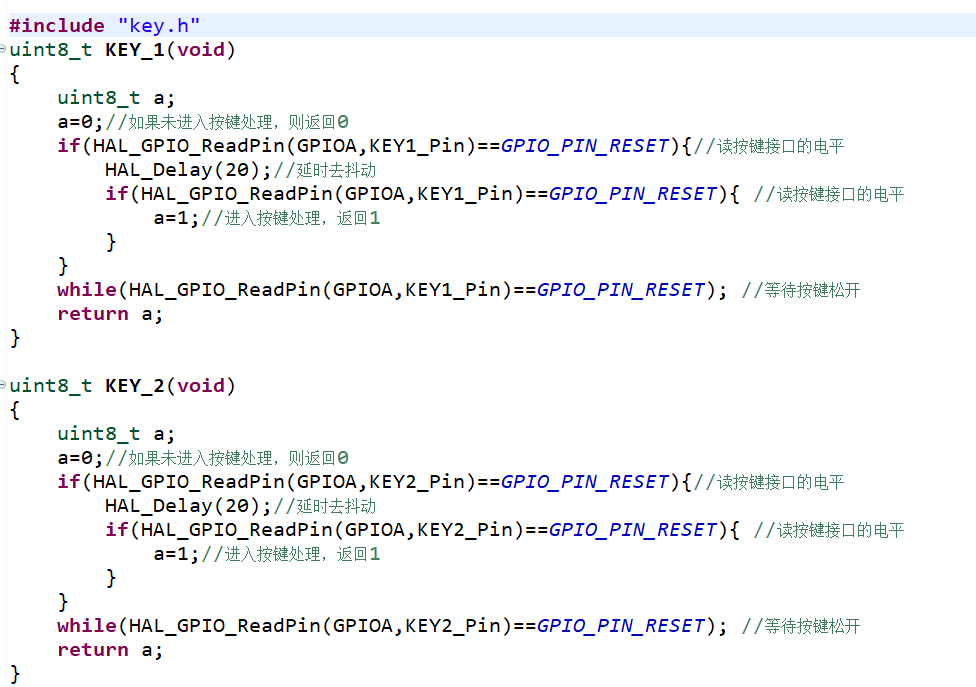Screen dimensions: 976x687
Task: Click the while loop line reading KEY1_Pin
Action: tap(392, 290)
